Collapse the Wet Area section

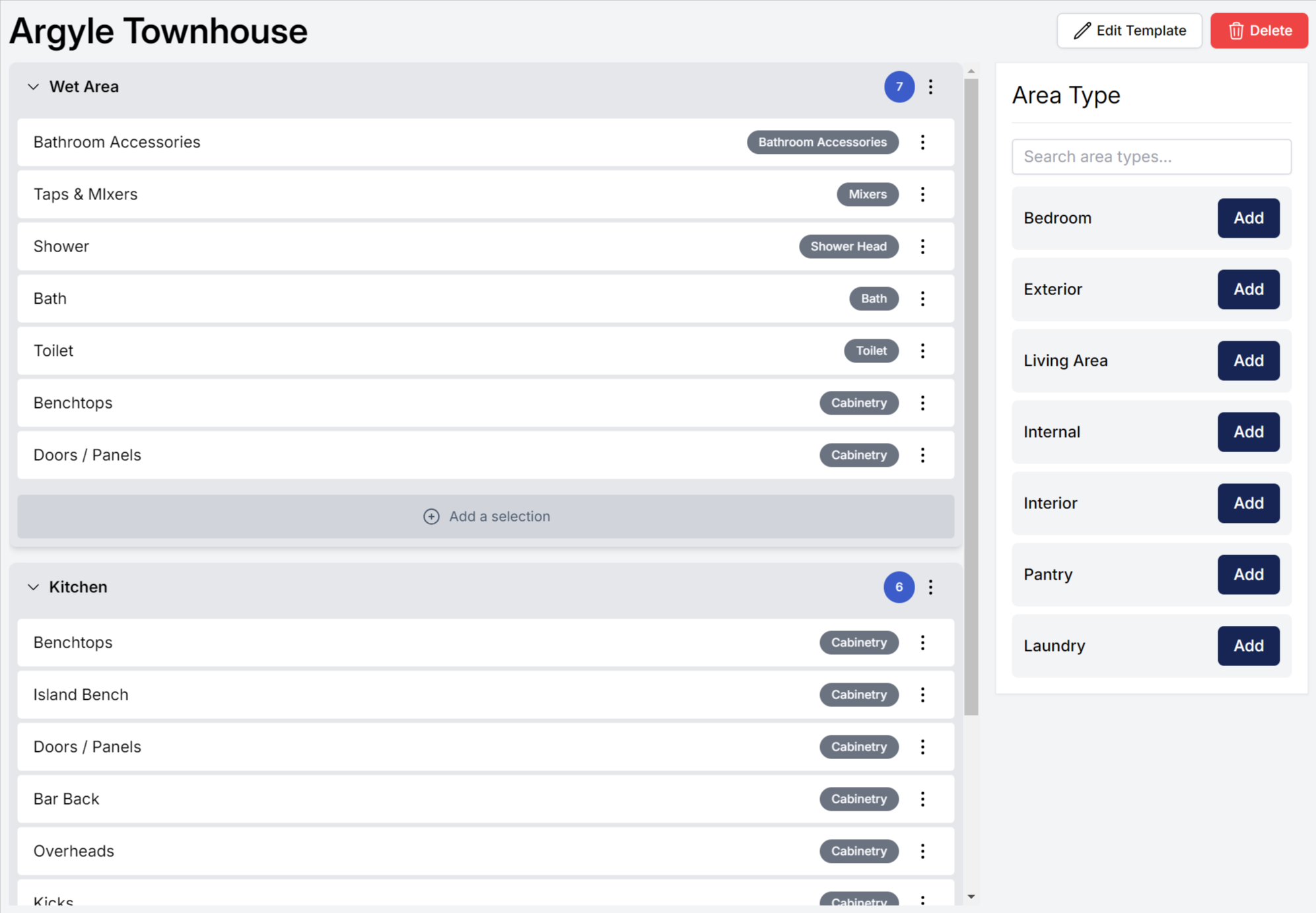34,86
